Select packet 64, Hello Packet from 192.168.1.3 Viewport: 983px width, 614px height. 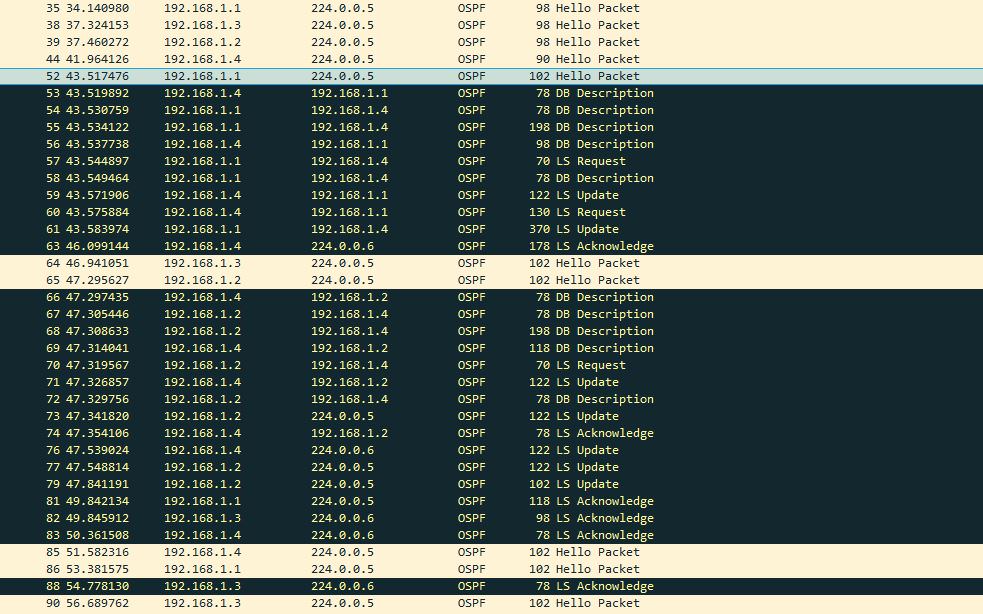pyautogui.click(x=300, y=262)
